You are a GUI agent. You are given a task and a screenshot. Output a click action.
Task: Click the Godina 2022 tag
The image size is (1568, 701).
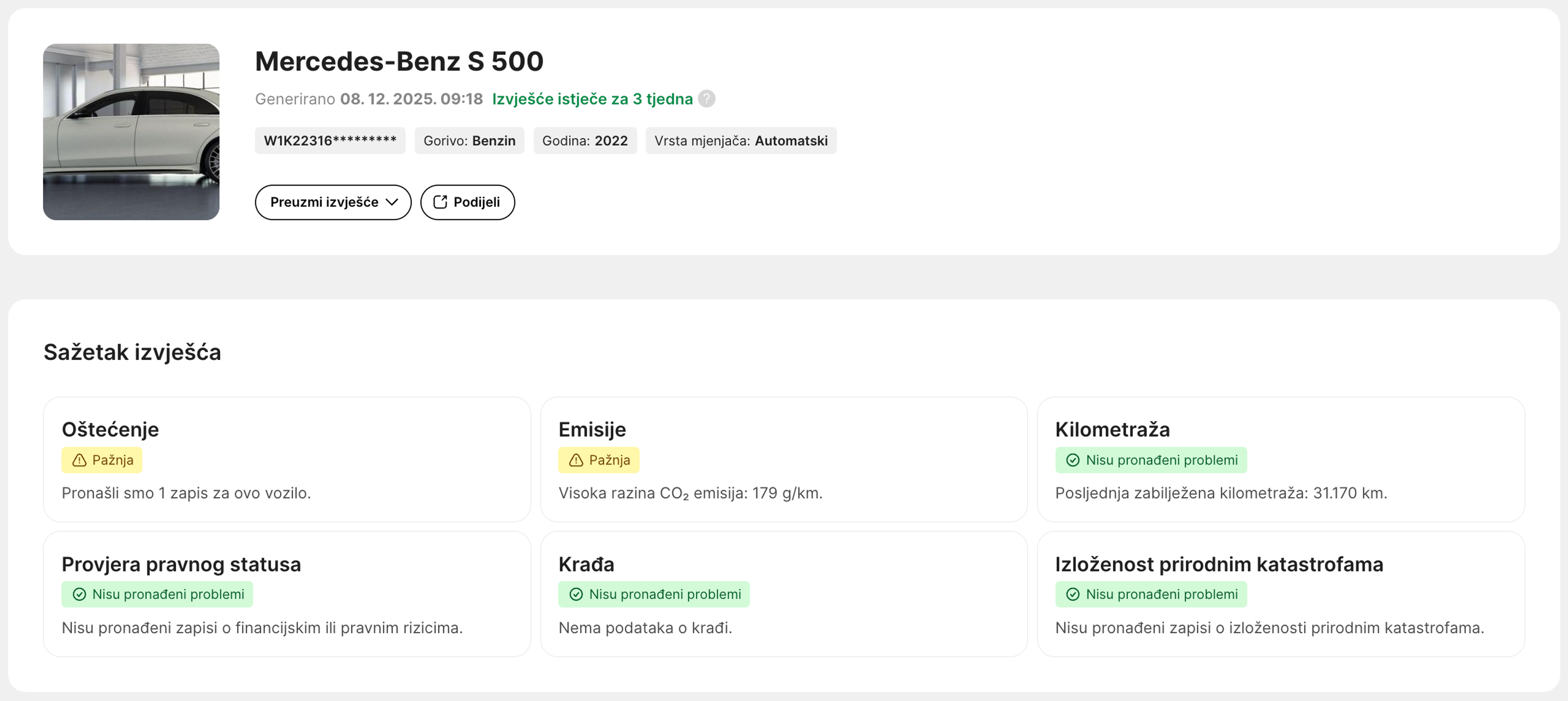point(584,141)
